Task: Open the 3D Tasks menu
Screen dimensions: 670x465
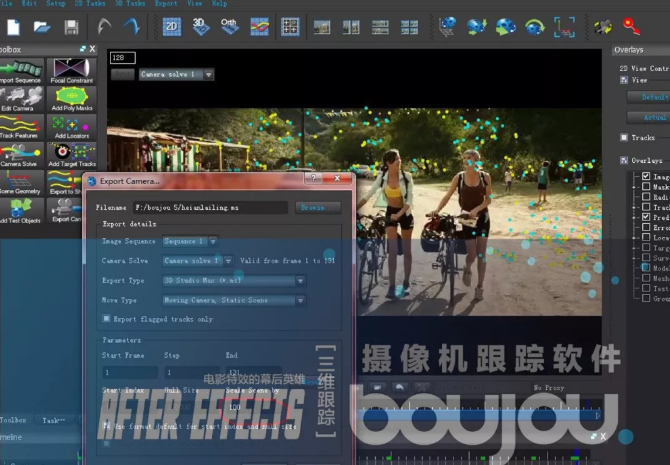Action: pos(130,3)
